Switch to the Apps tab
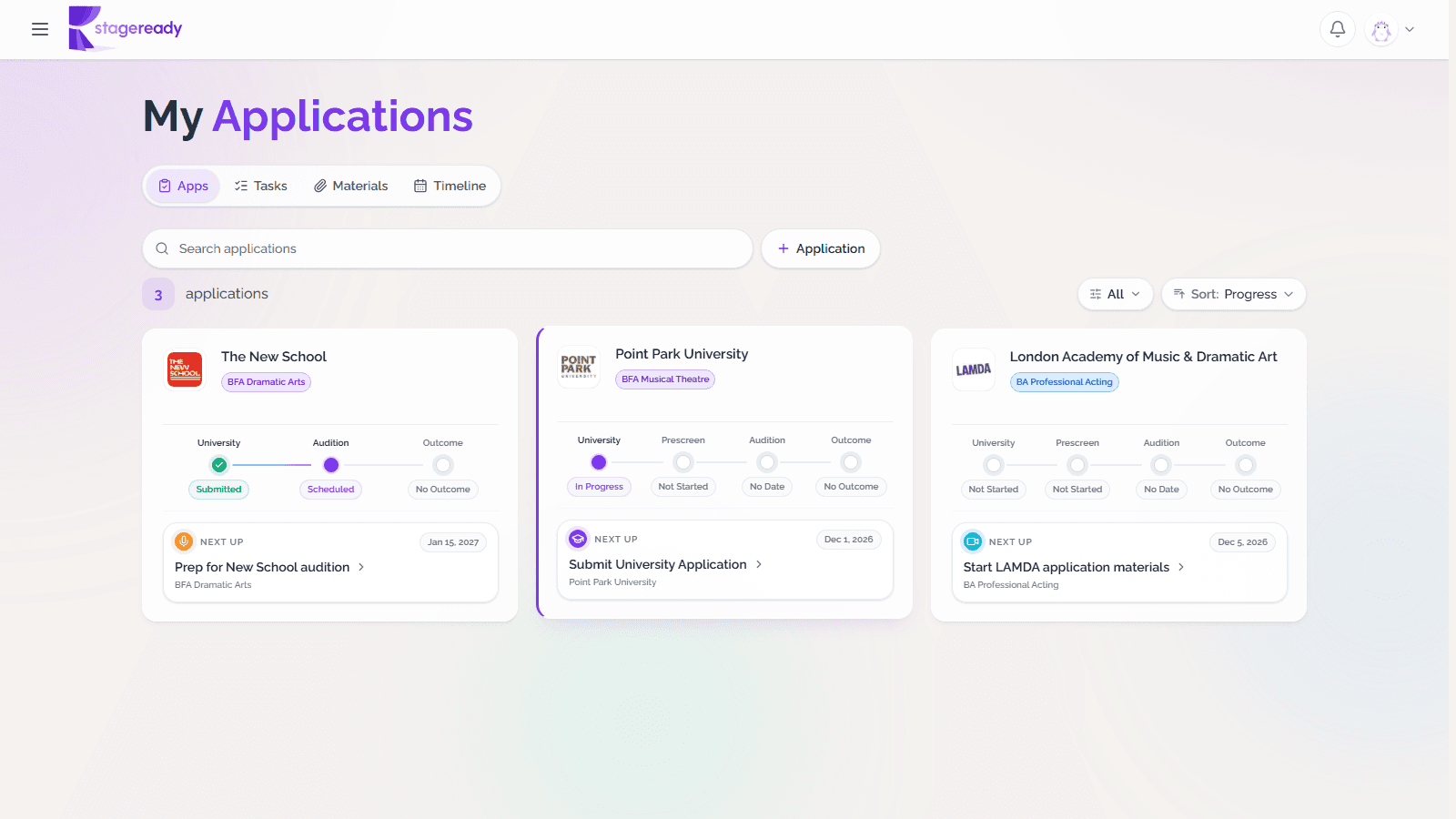Screen dimensions: 1456x819 pyautogui.click(x=183, y=186)
